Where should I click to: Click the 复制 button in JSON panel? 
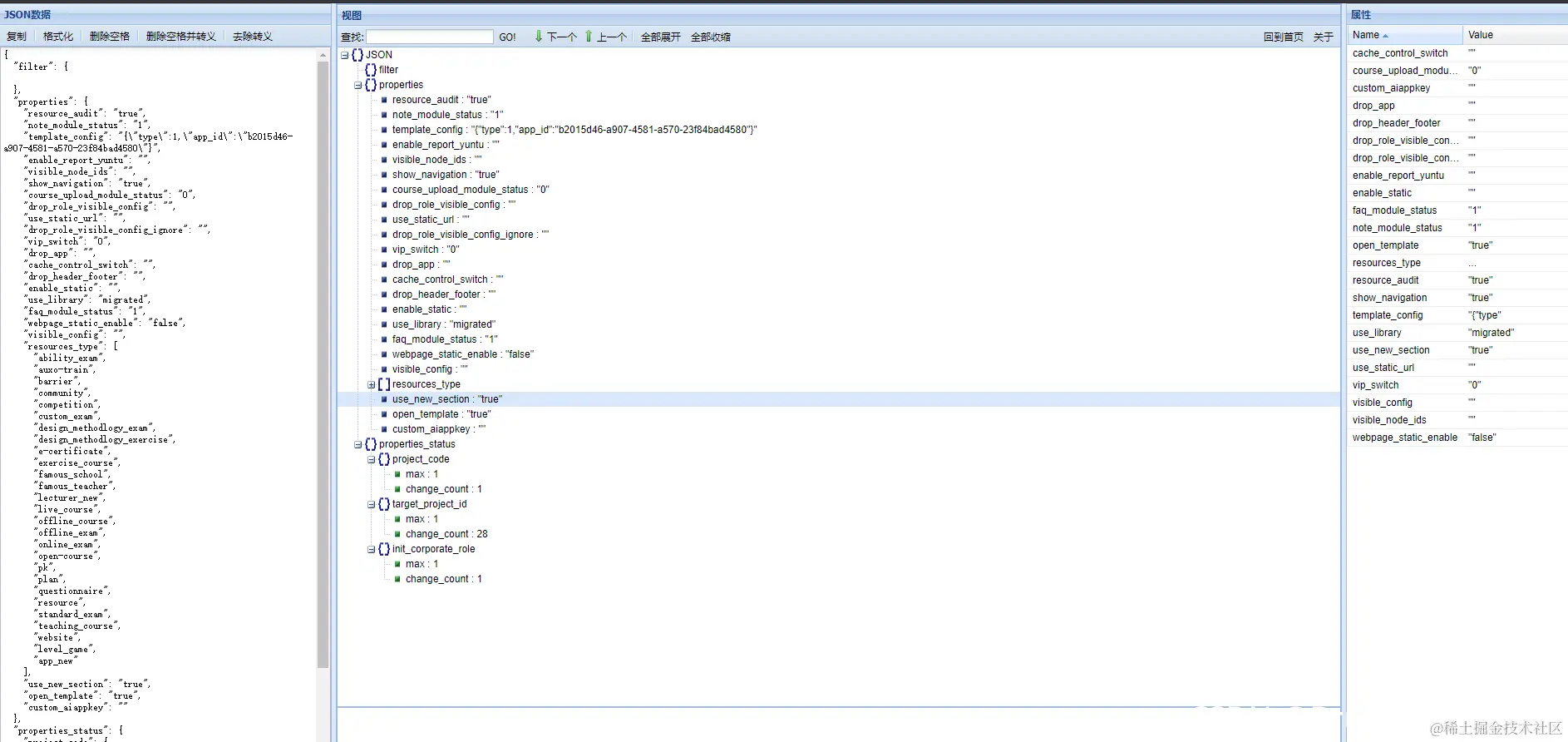[17, 37]
